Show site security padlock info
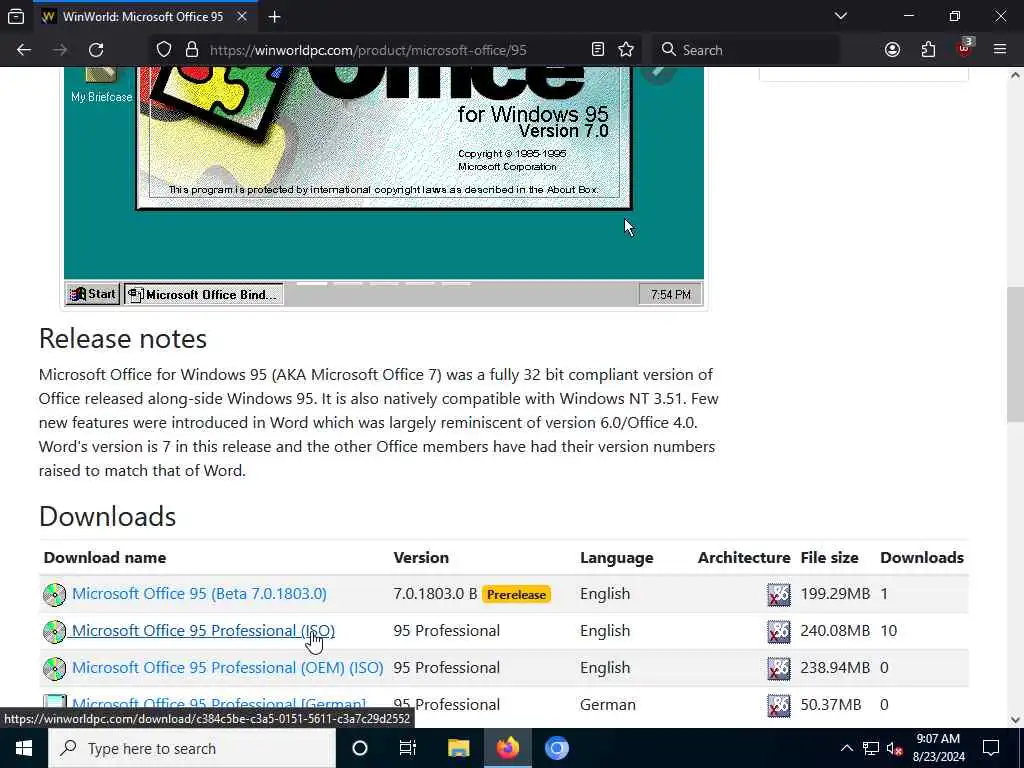Screen dimensions: 1024x768 [x=191, y=50]
